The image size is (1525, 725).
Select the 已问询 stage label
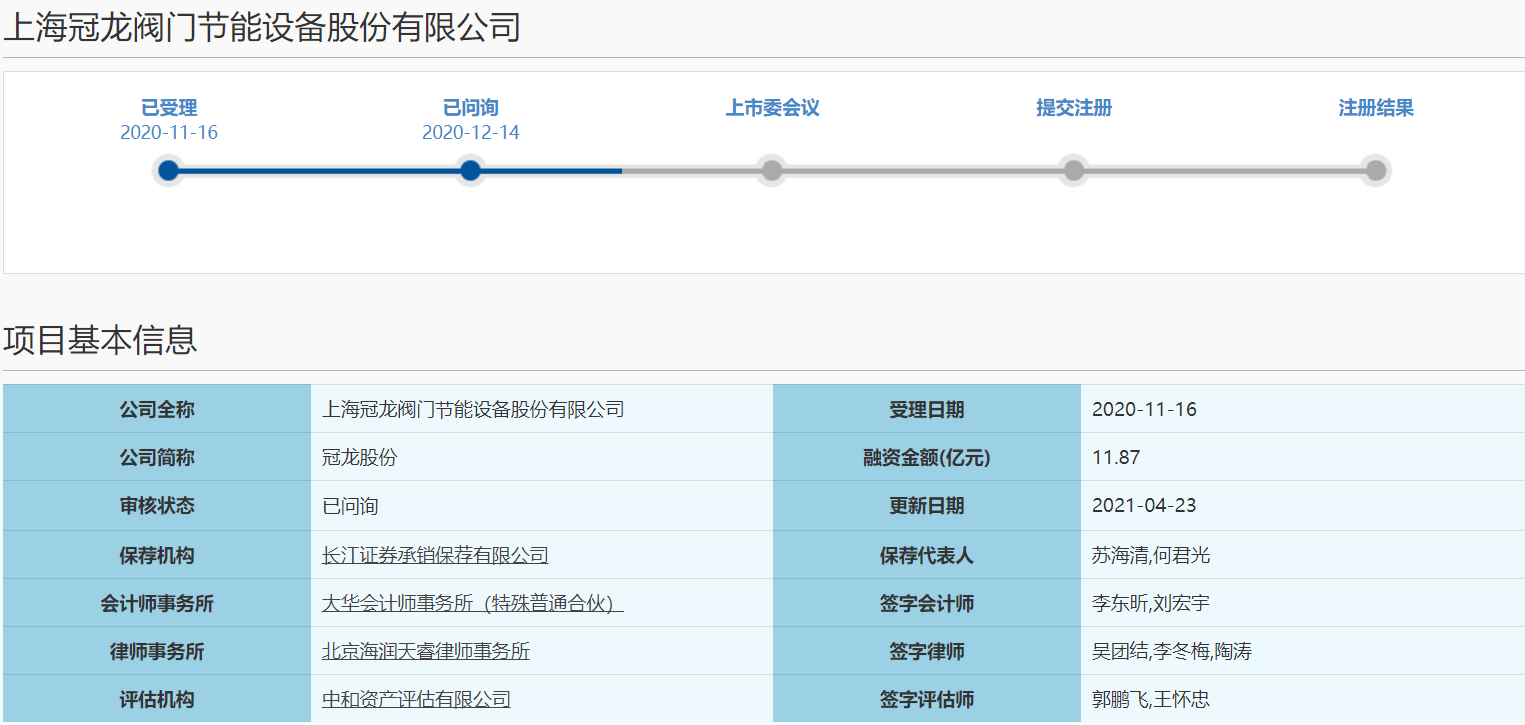470,108
